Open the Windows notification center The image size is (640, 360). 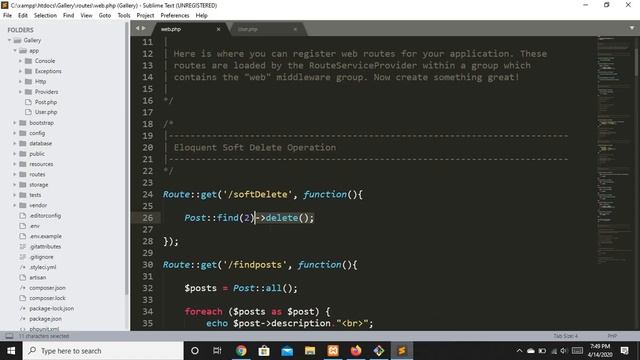(624, 351)
